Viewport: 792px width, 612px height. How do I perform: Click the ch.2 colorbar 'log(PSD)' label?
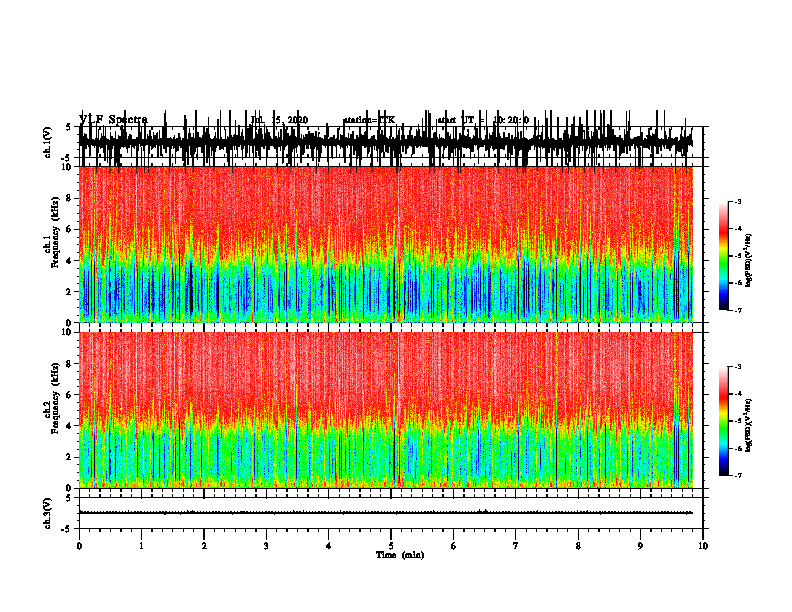(749, 425)
